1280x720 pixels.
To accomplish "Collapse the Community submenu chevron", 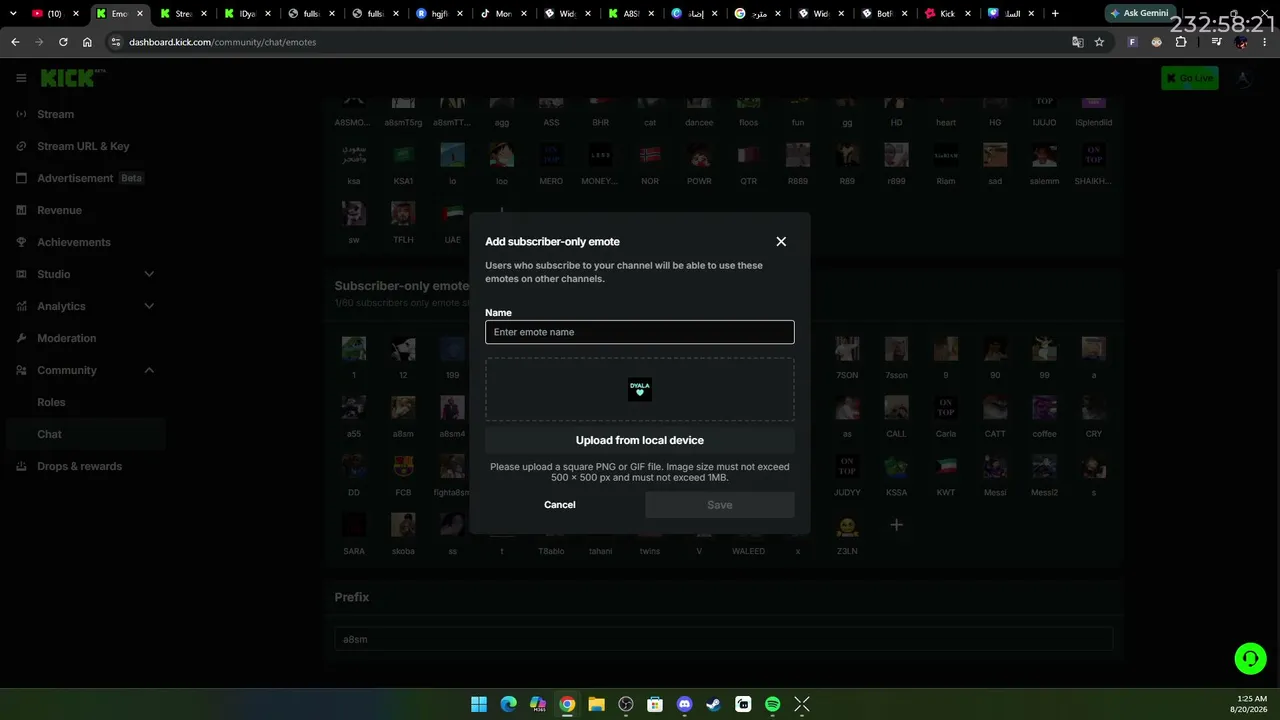I will pyautogui.click(x=149, y=370).
